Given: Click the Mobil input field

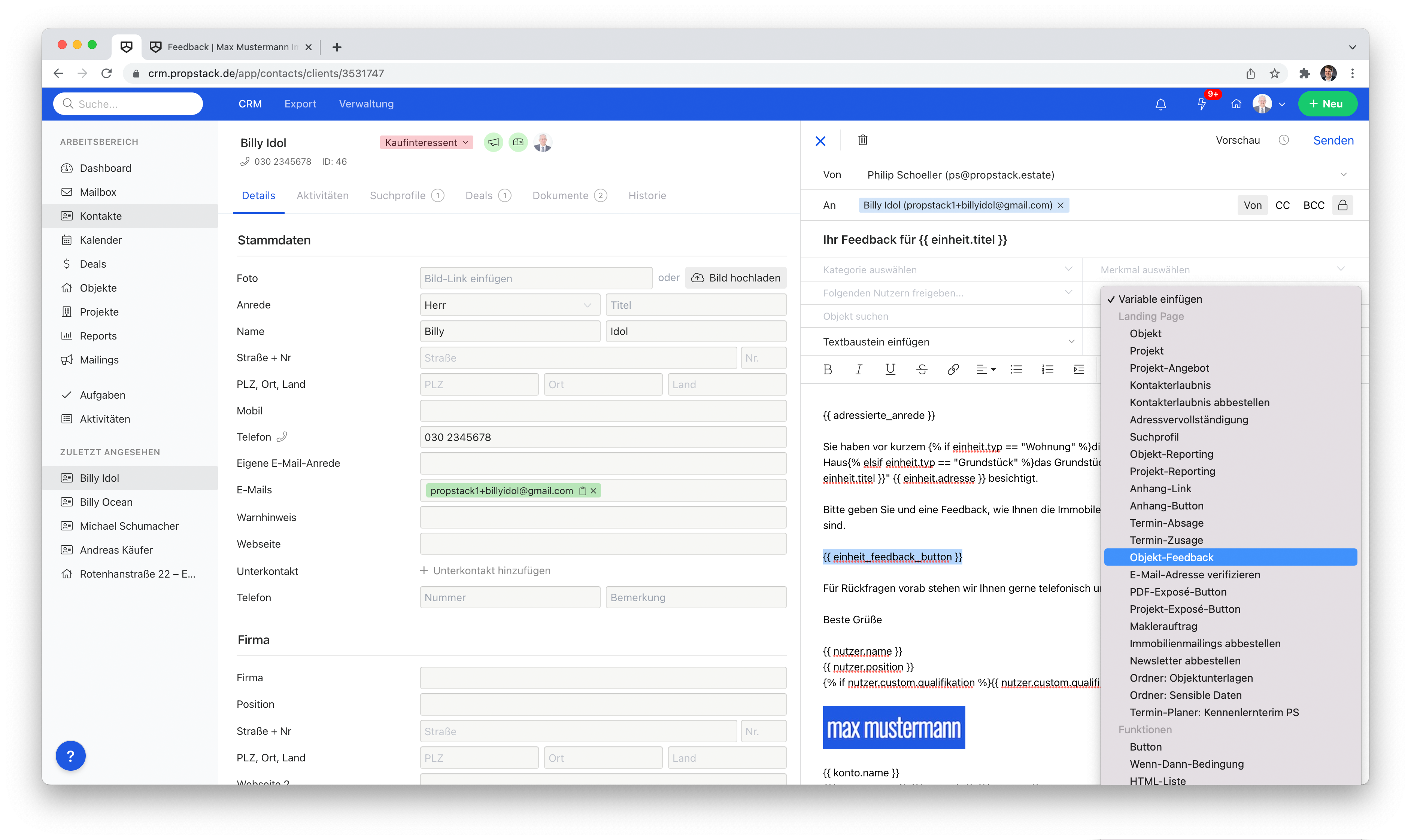Looking at the screenshot, I should (603, 411).
